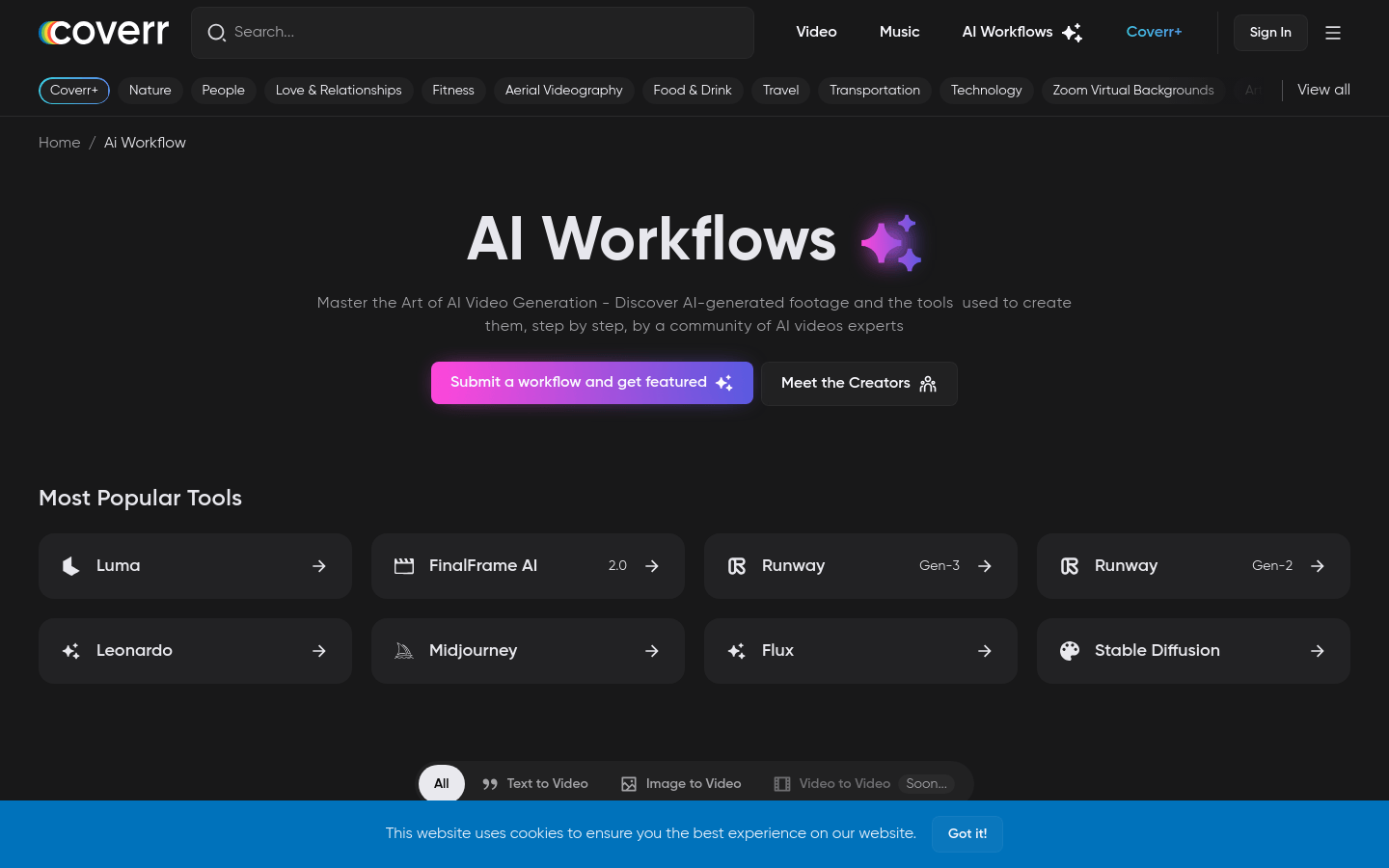The height and width of the screenshot is (868, 1389).
Task: Go to Home breadcrumb link
Action: (x=60, y=143)
